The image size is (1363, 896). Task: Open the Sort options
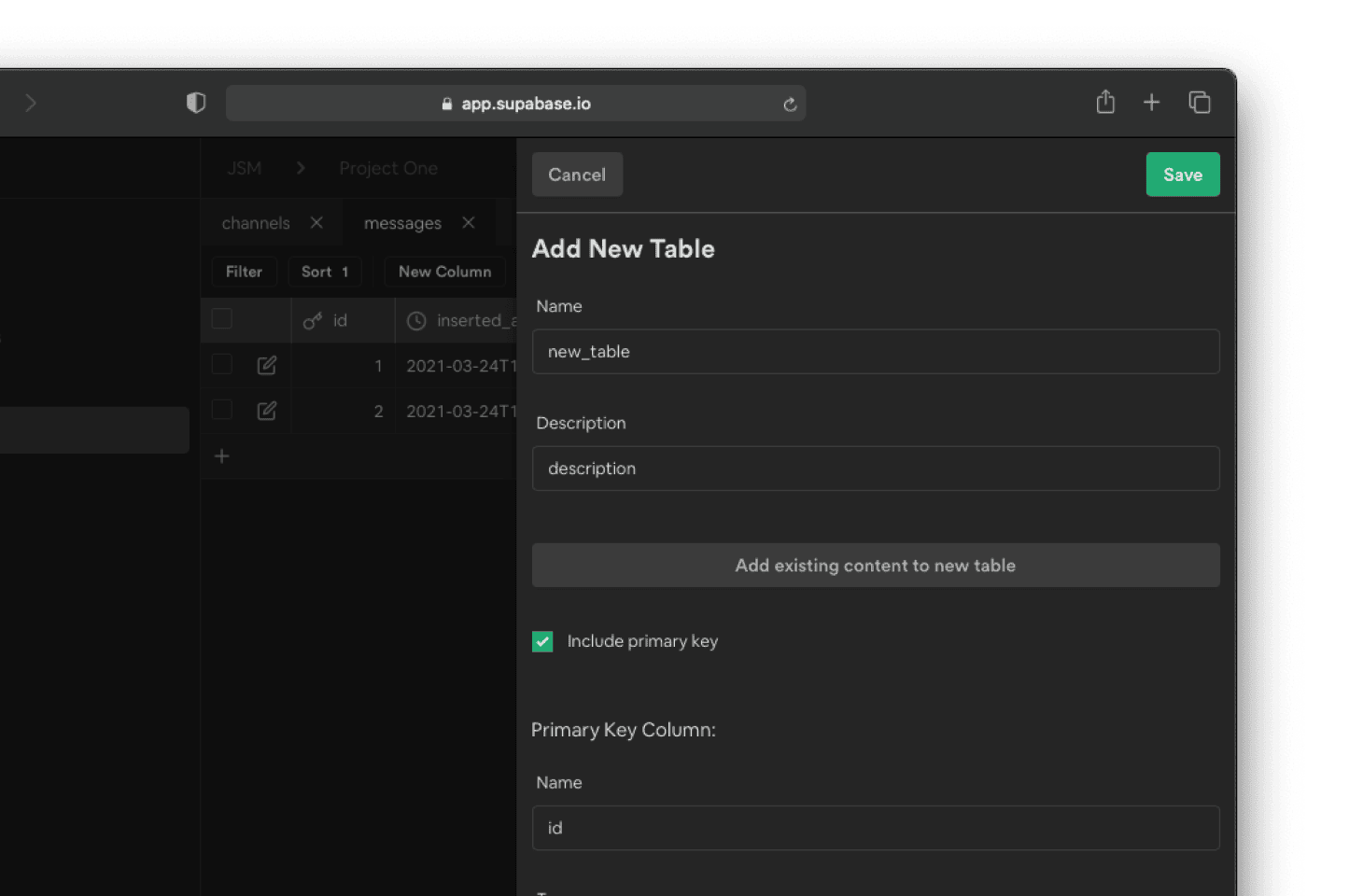[x=324, y=272]
